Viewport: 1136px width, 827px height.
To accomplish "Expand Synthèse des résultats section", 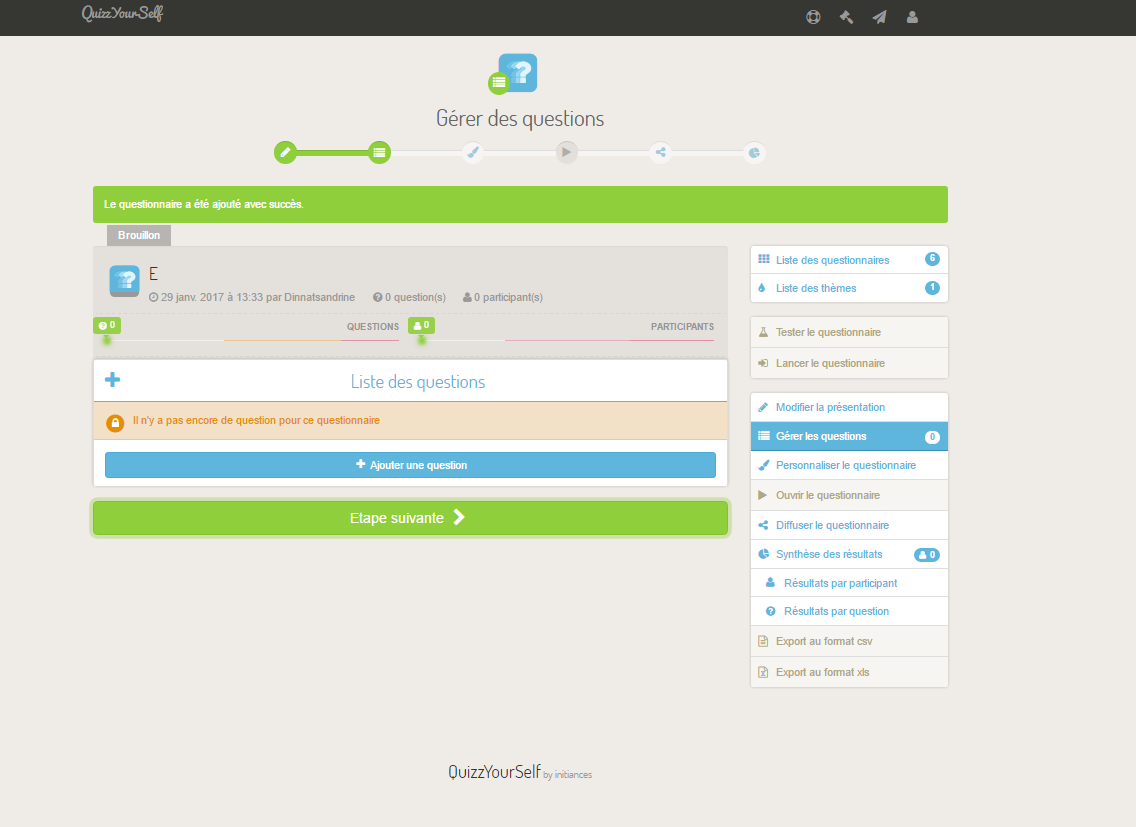I will point(829,554).
